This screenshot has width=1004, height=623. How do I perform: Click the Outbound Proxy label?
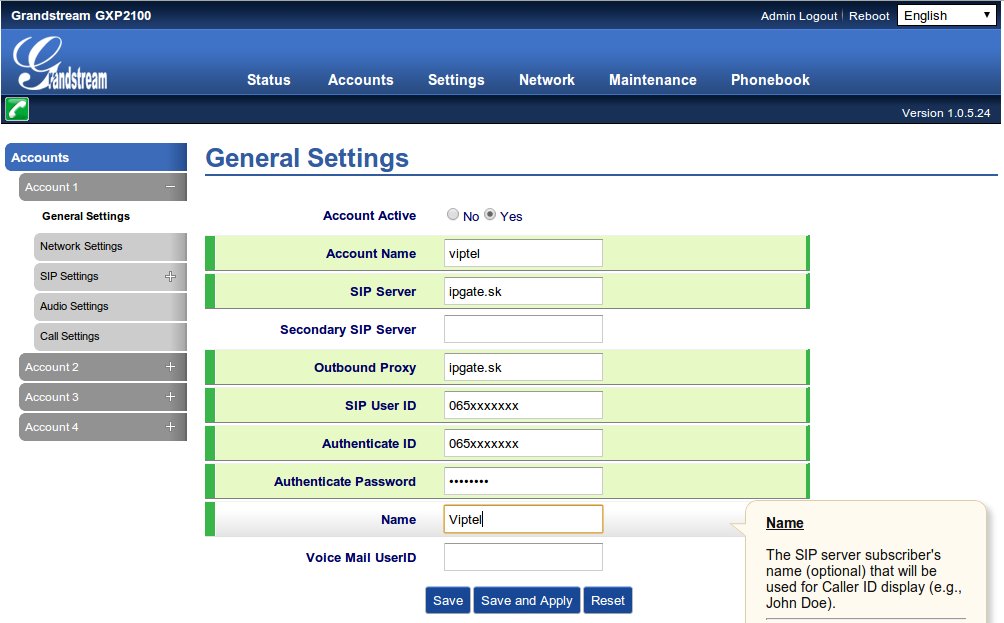[365, 368]
